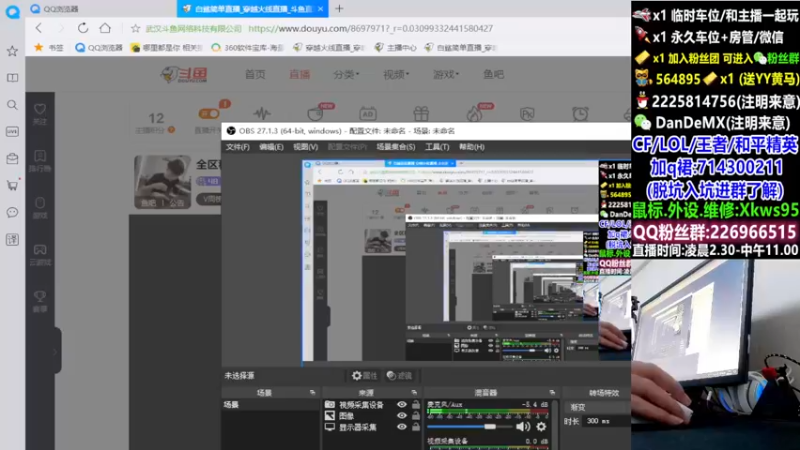This screenshot has width=800, height=450.
Task: Open the 360软件宝库 bookmark
Action: (247, 47)
